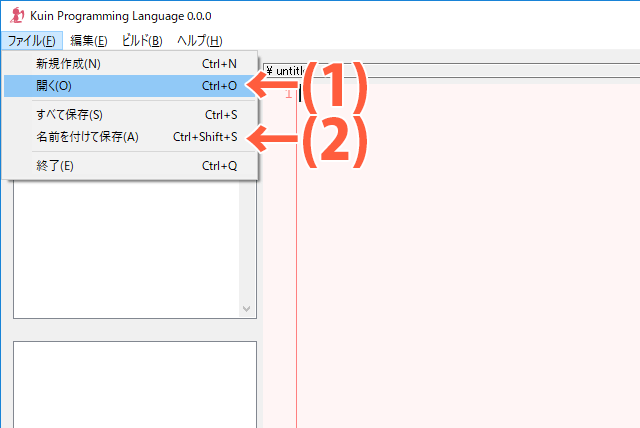Choose すべて保存(S) menu entry
Screen dimensions: 640x428
pyautogui.click(x=131, y=115)
